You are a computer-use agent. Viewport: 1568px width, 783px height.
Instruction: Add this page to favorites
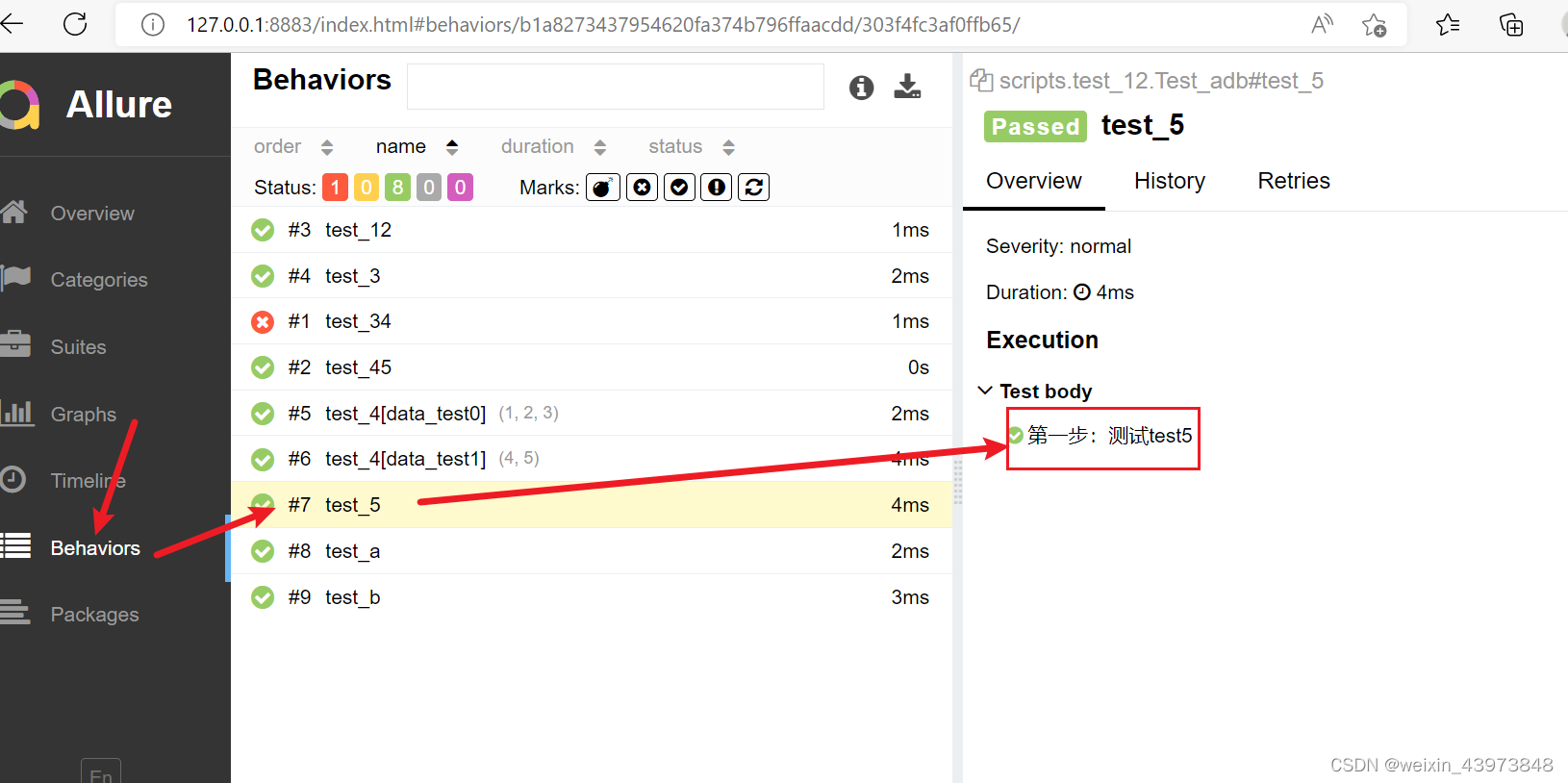(x=1374, y=24)
